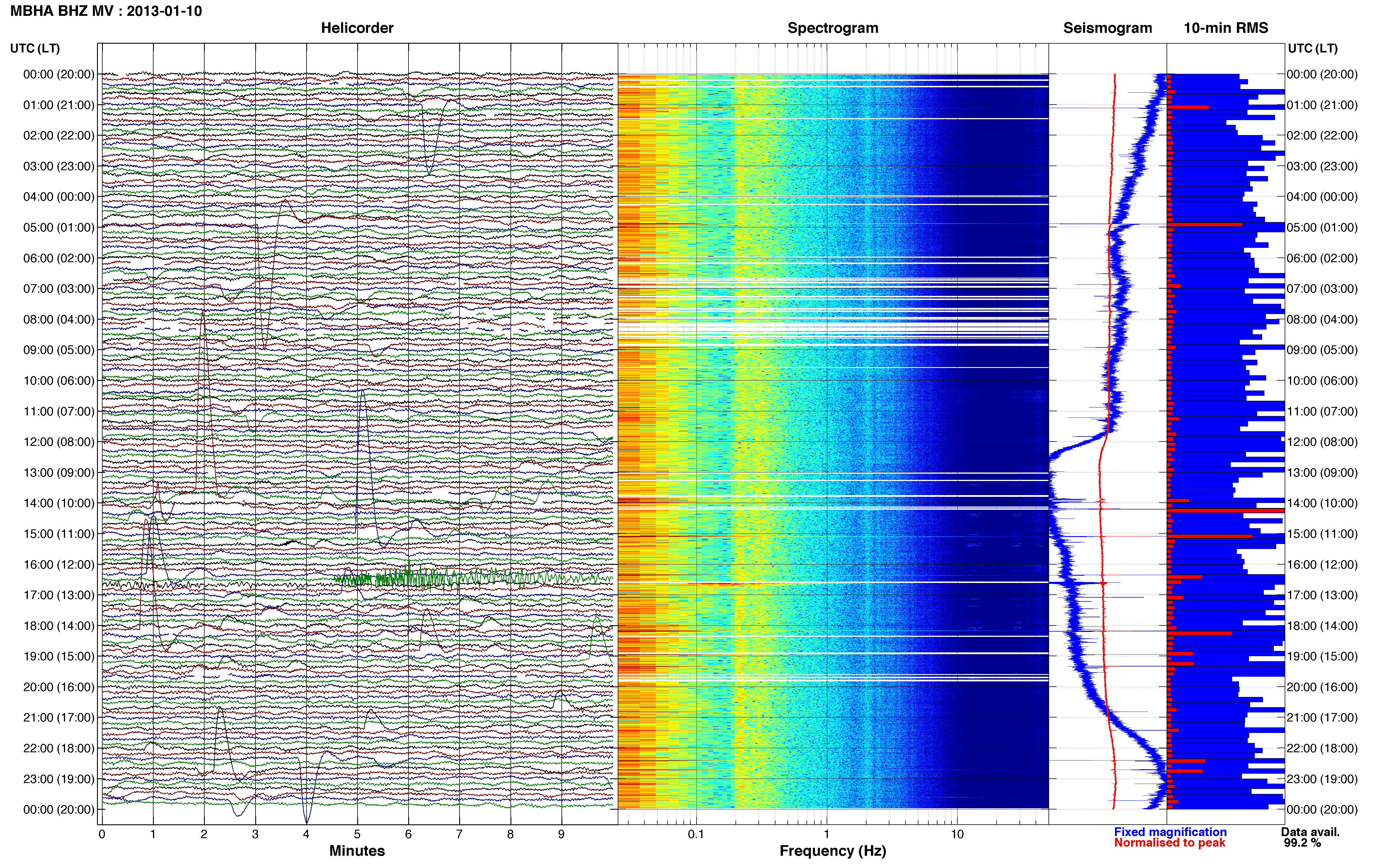
Task: Click the "21:00 (17:00)" label on Helicorder axis
Action: [x=59, y=718]
